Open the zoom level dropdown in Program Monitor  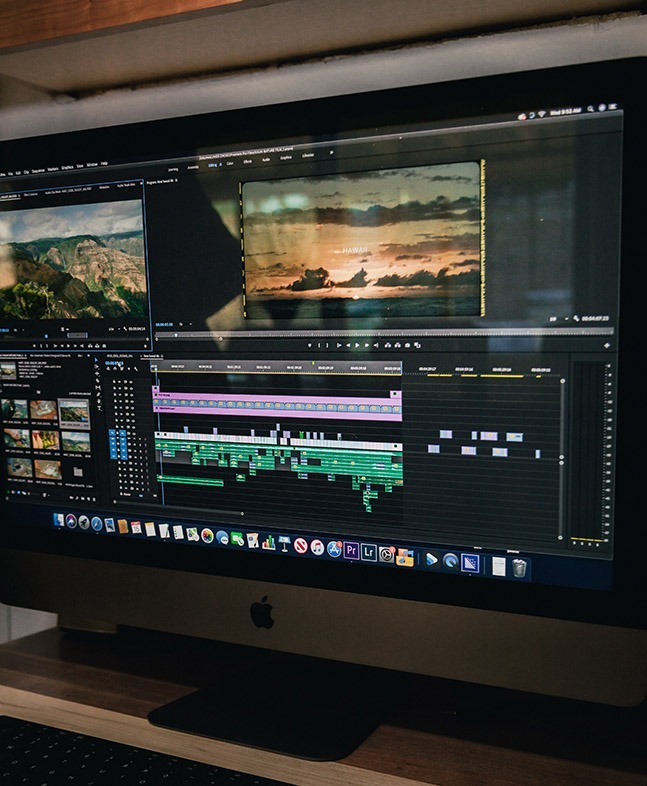pyautogui.click(x=185, y=324)
